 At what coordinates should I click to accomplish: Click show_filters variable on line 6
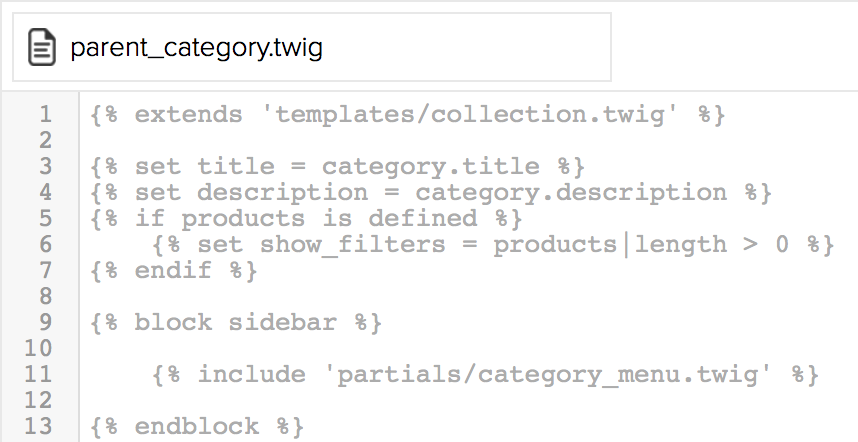[352, 245]
